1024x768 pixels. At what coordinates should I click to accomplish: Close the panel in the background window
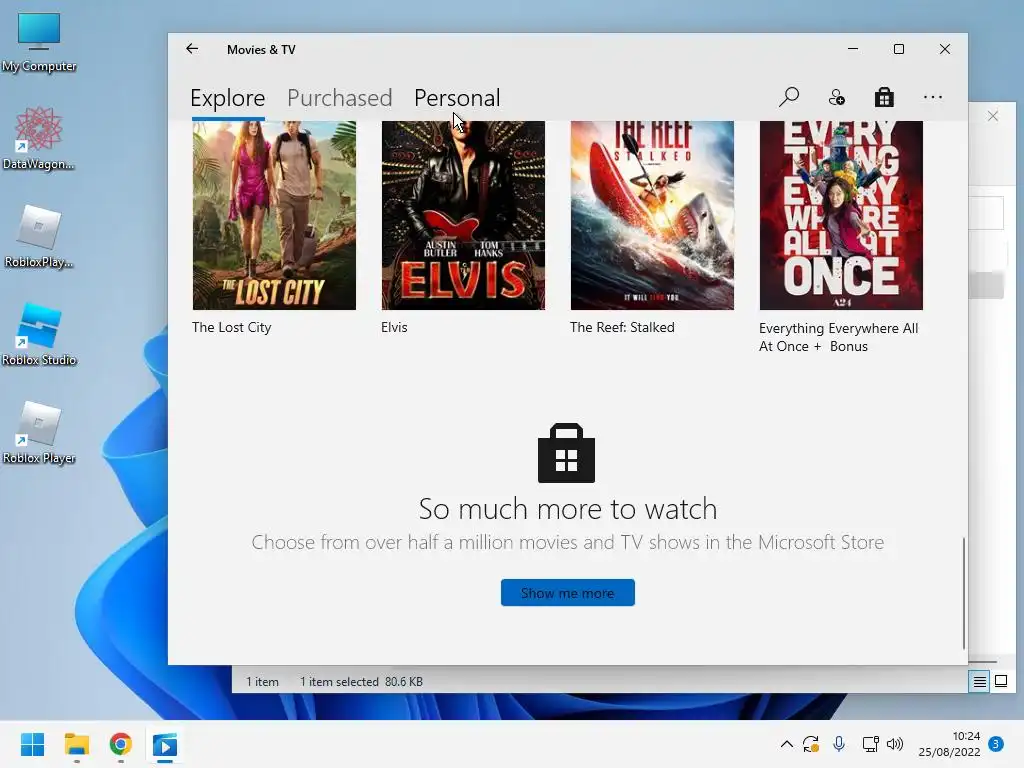tap(993, 116)
